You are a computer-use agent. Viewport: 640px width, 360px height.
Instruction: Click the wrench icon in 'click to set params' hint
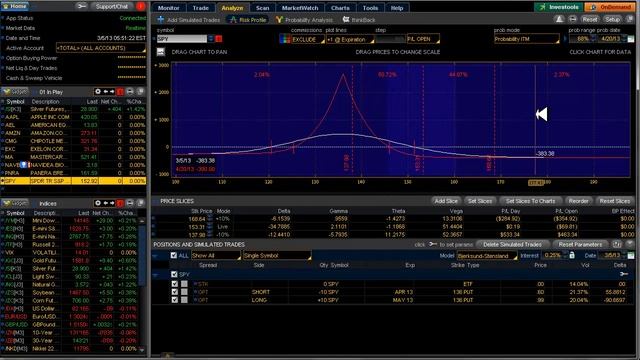pos(433,244)
